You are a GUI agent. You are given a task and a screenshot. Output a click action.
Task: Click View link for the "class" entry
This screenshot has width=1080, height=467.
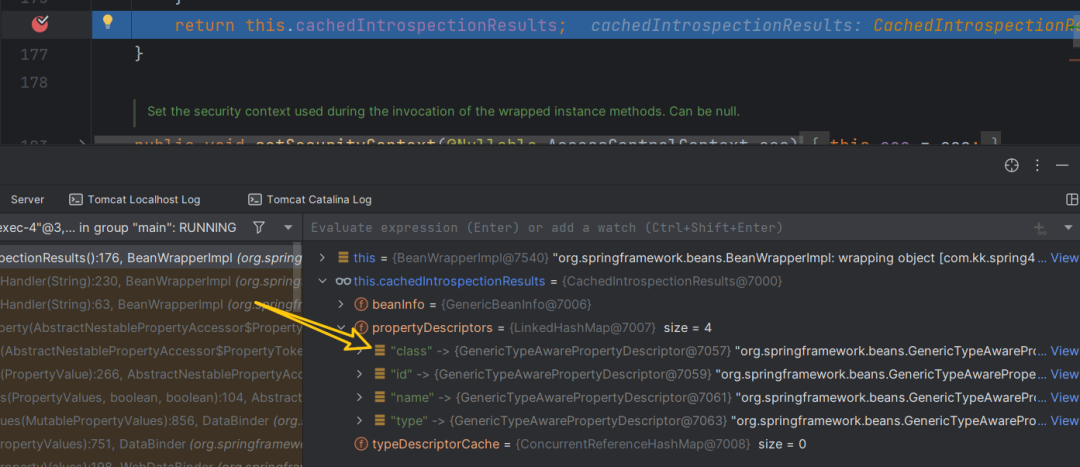coord(1064,351)
